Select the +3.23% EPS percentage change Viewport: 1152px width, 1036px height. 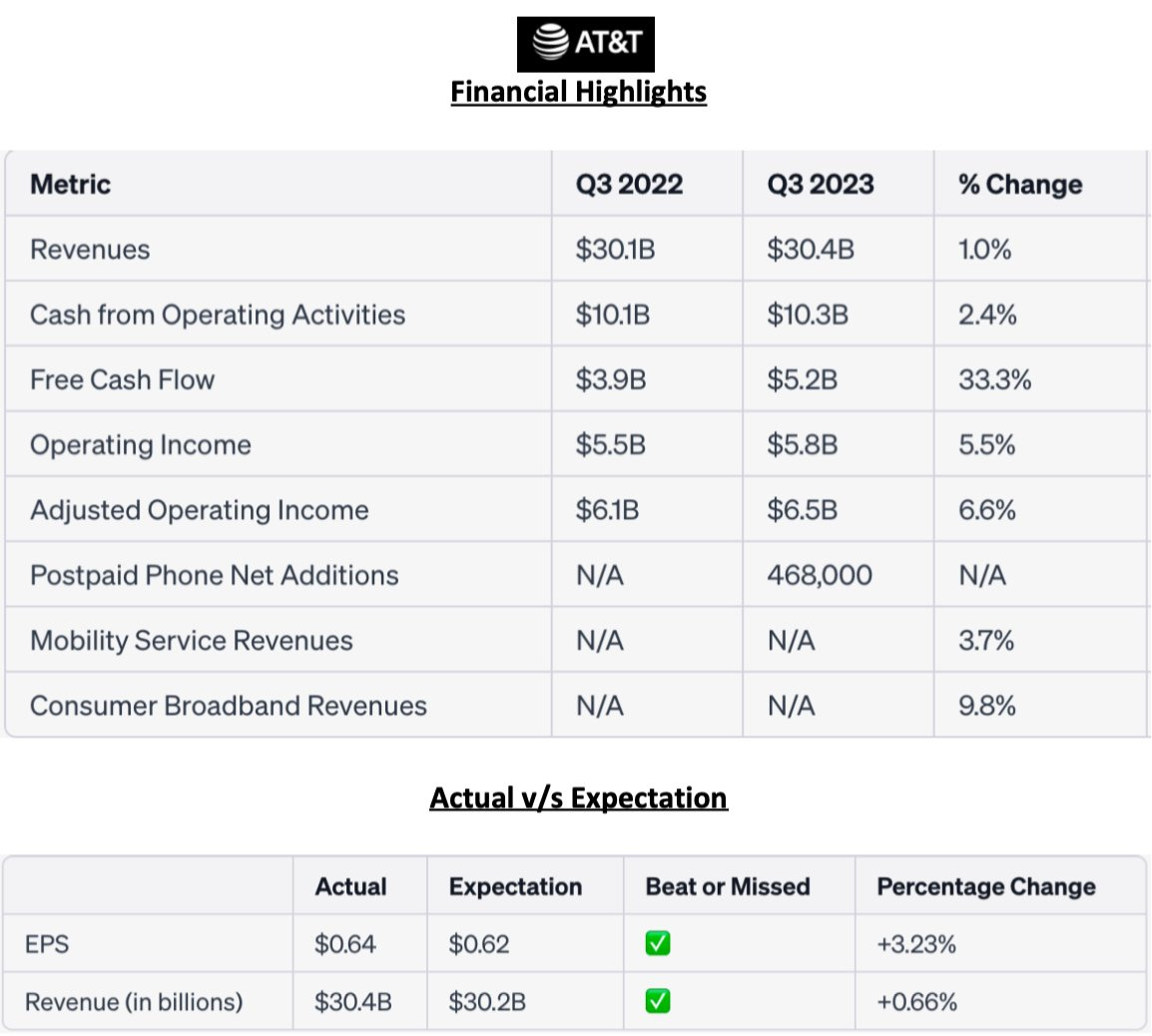(x=915, y=944)
